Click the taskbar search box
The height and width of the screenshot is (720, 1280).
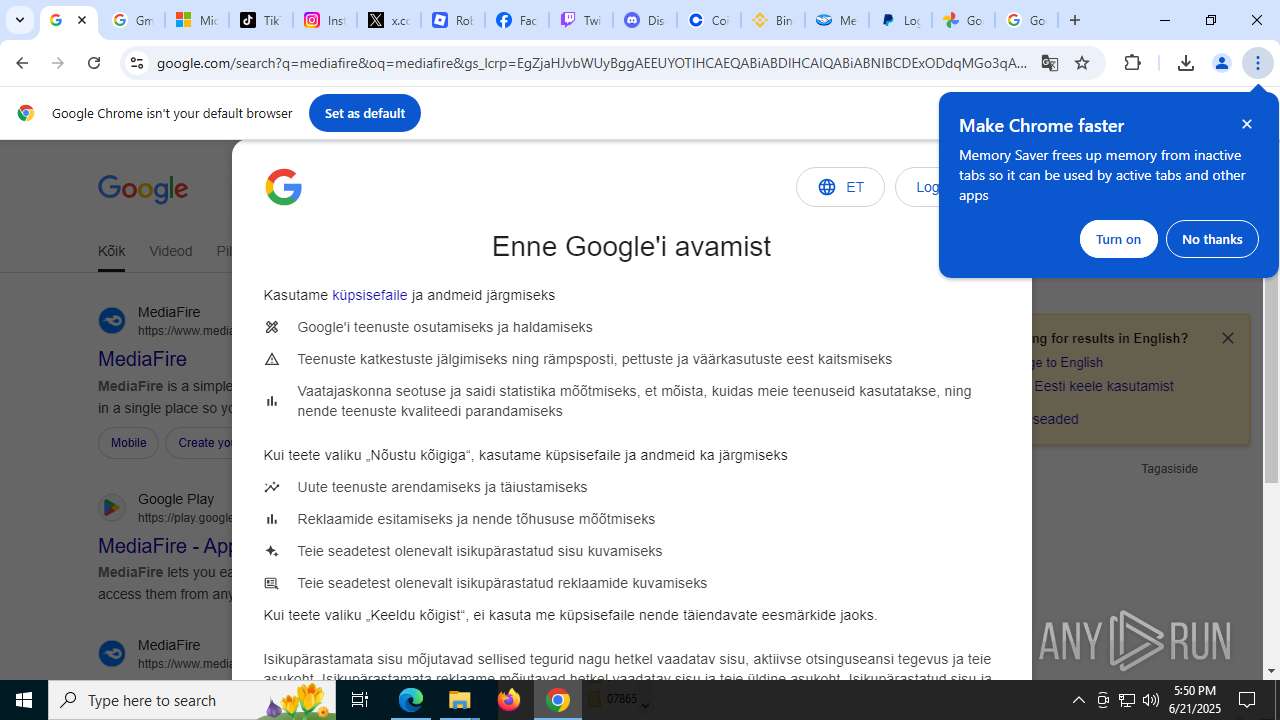click(193, 700)
